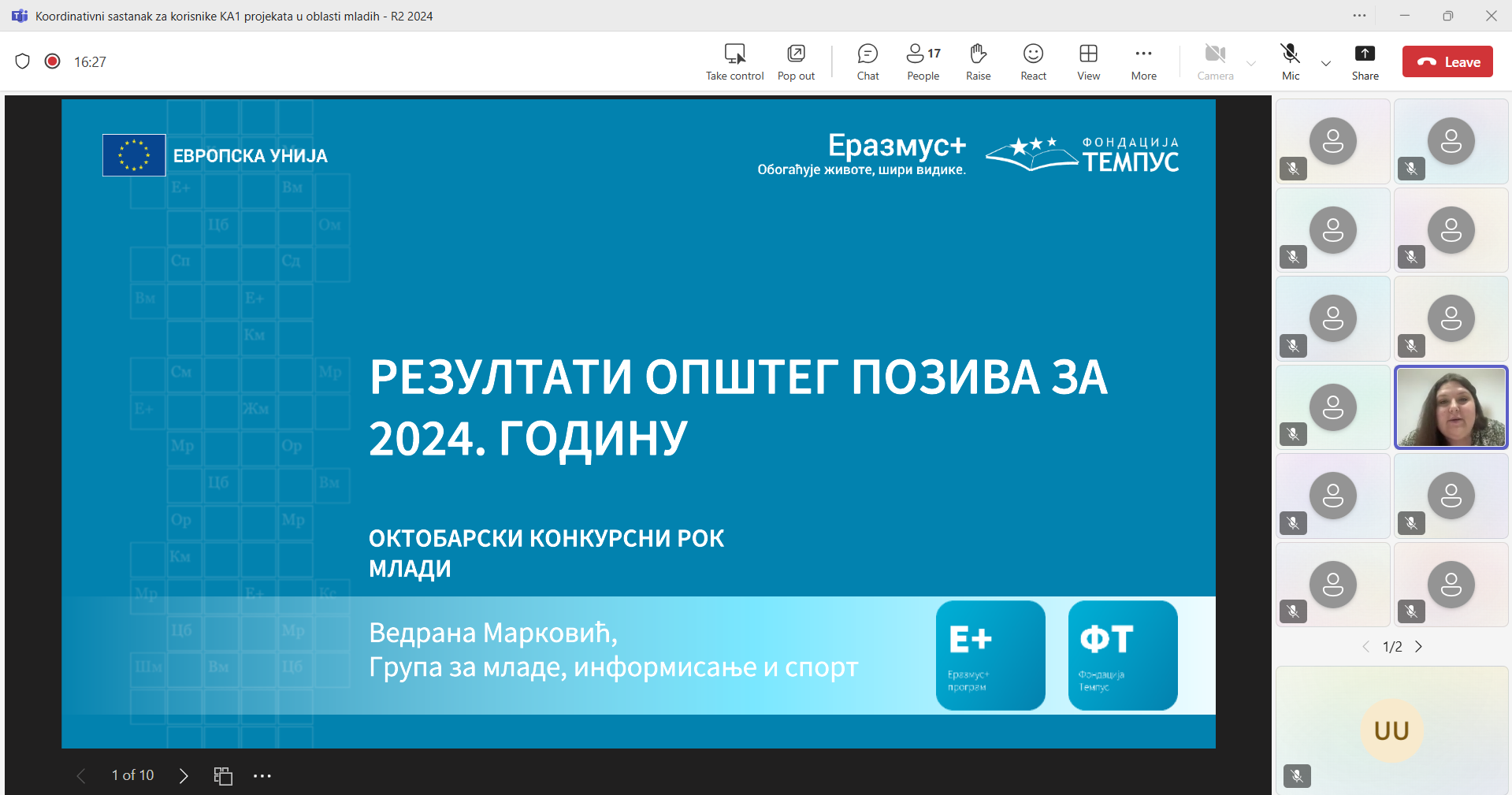This screenshot has width=1512, height=795.
Task: Show the People list
Action: click(922, 61)
